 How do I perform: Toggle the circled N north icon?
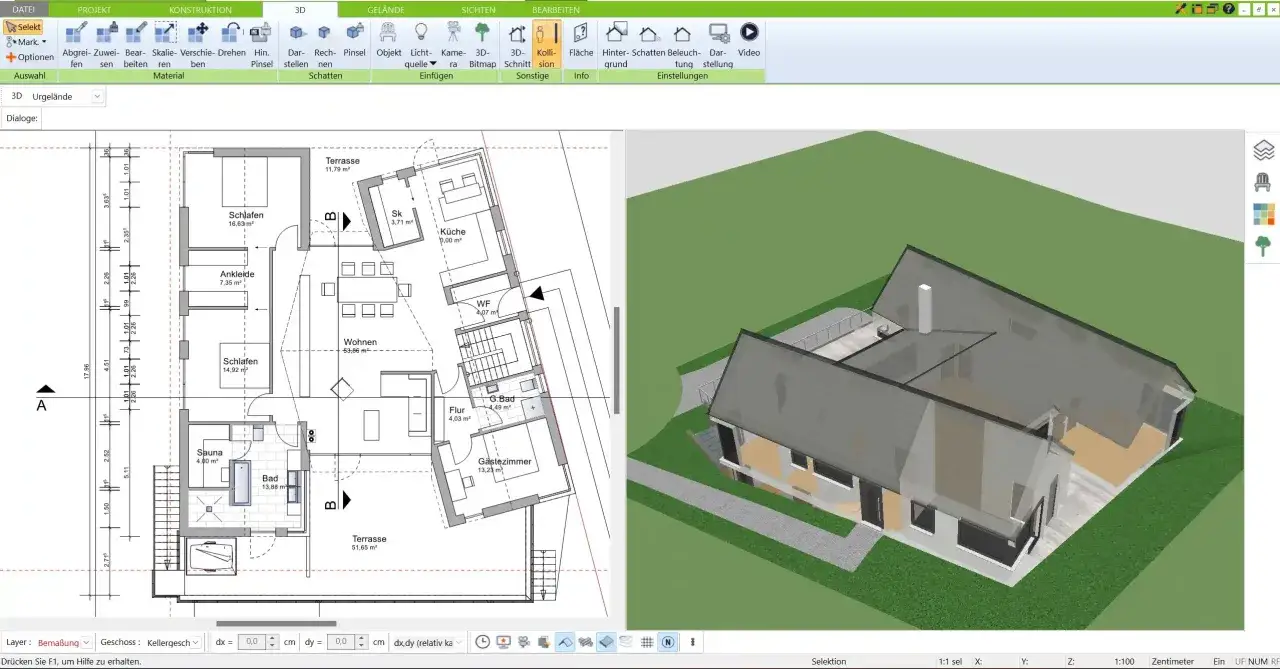pos(667,642)
